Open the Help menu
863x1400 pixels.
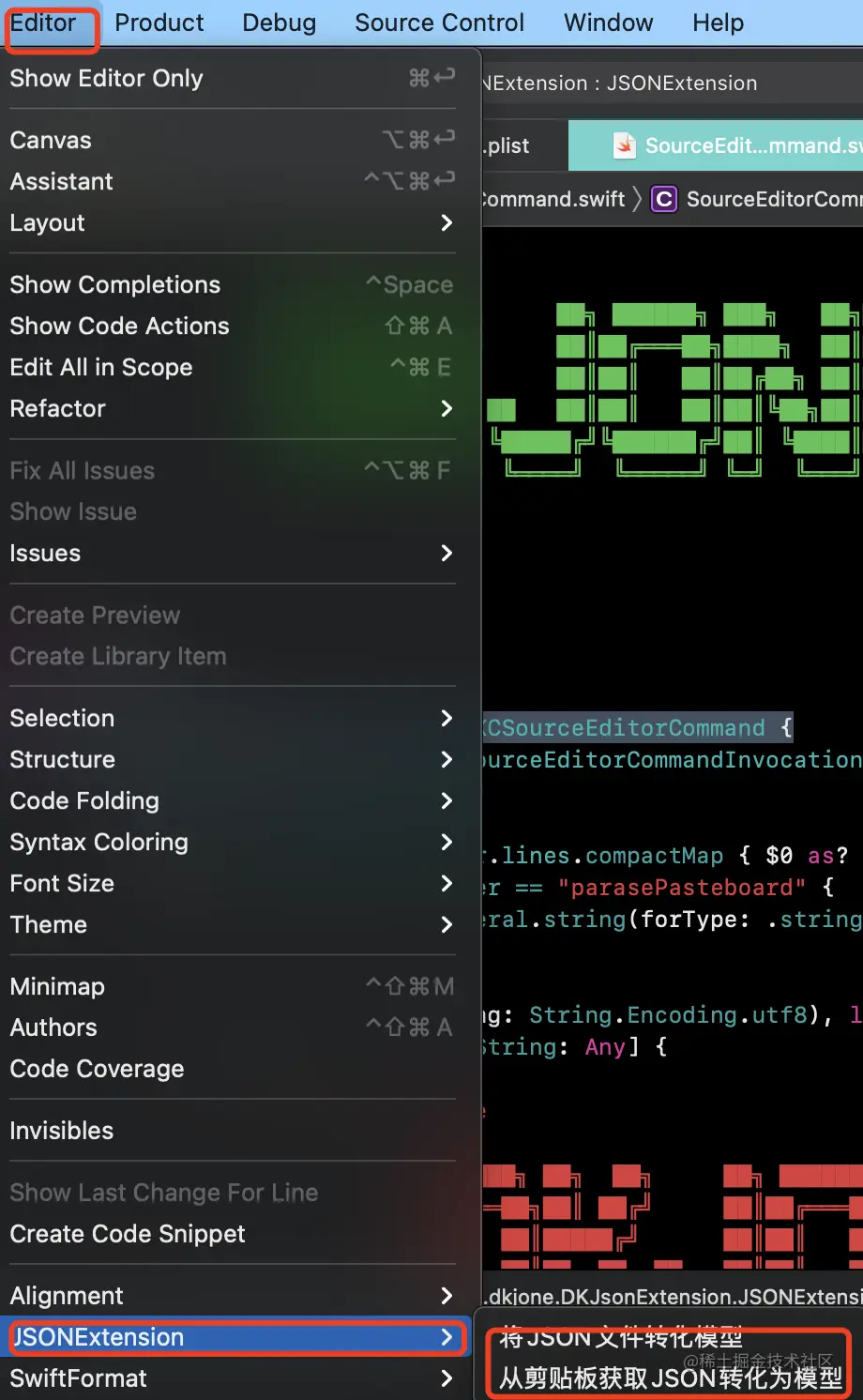(718, 23)
